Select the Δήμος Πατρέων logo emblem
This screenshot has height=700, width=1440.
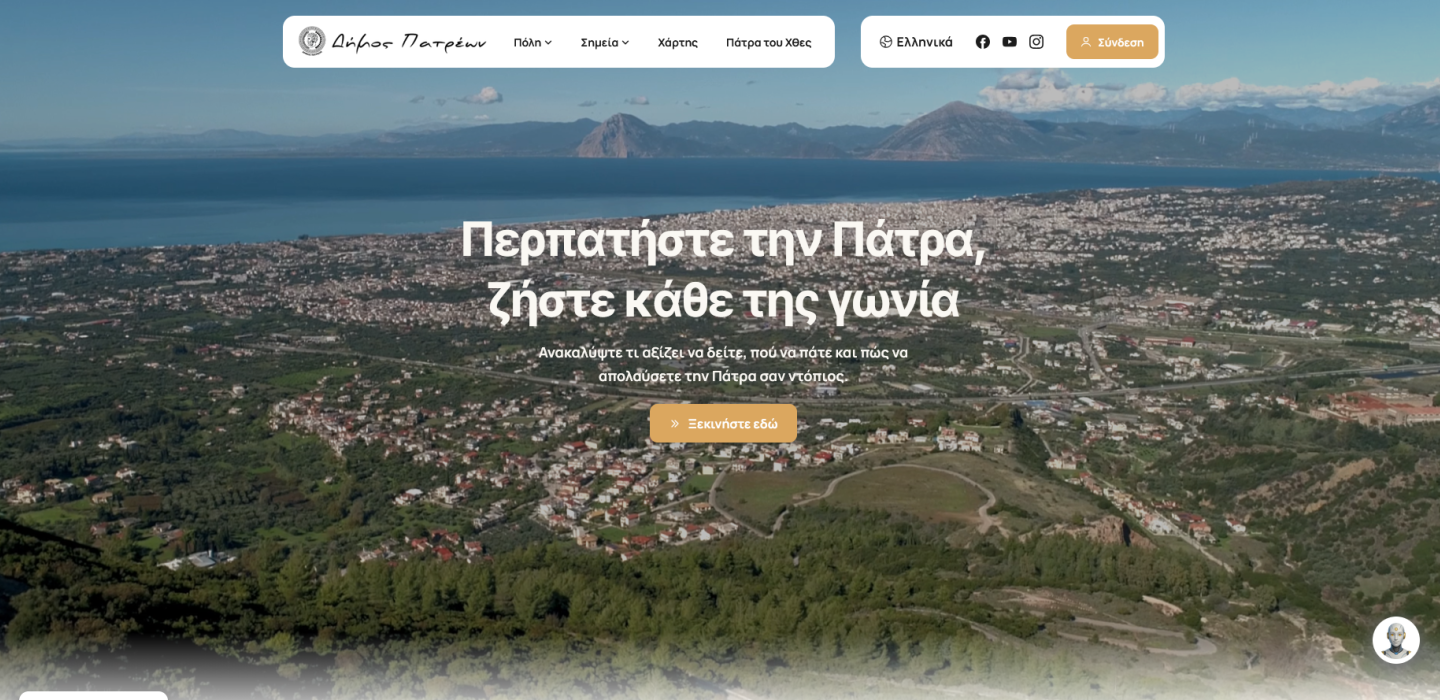[313, 41]
